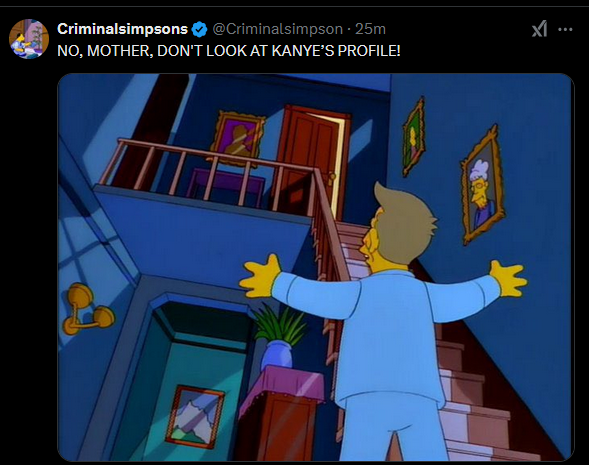This screenshot has height=465, width=589.
Task: Click the Criminalsimpsons display name
Action: click(x=122, y=29)
